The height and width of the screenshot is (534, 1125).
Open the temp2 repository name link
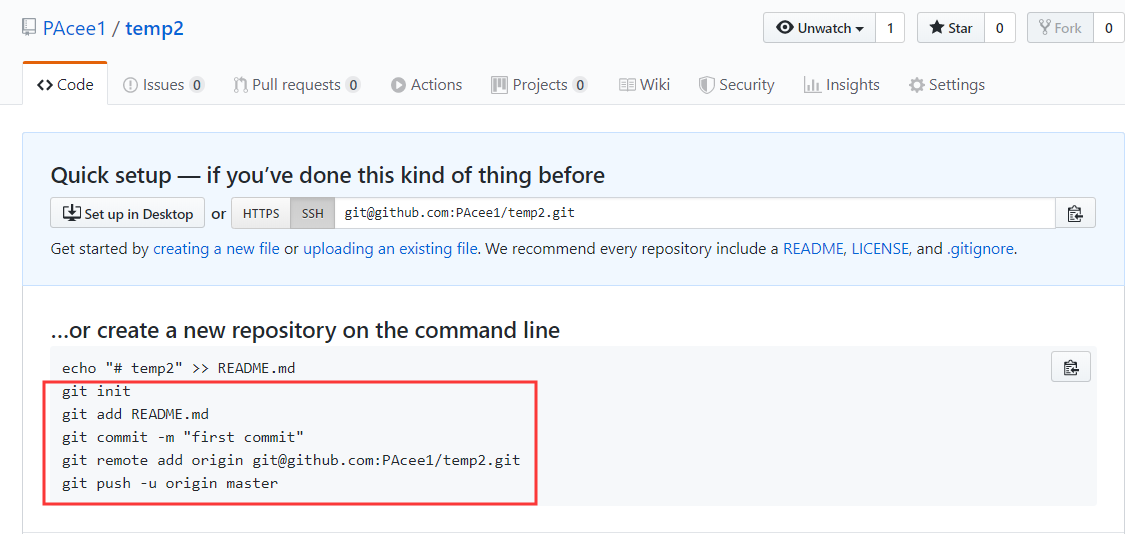coord(154,28)
